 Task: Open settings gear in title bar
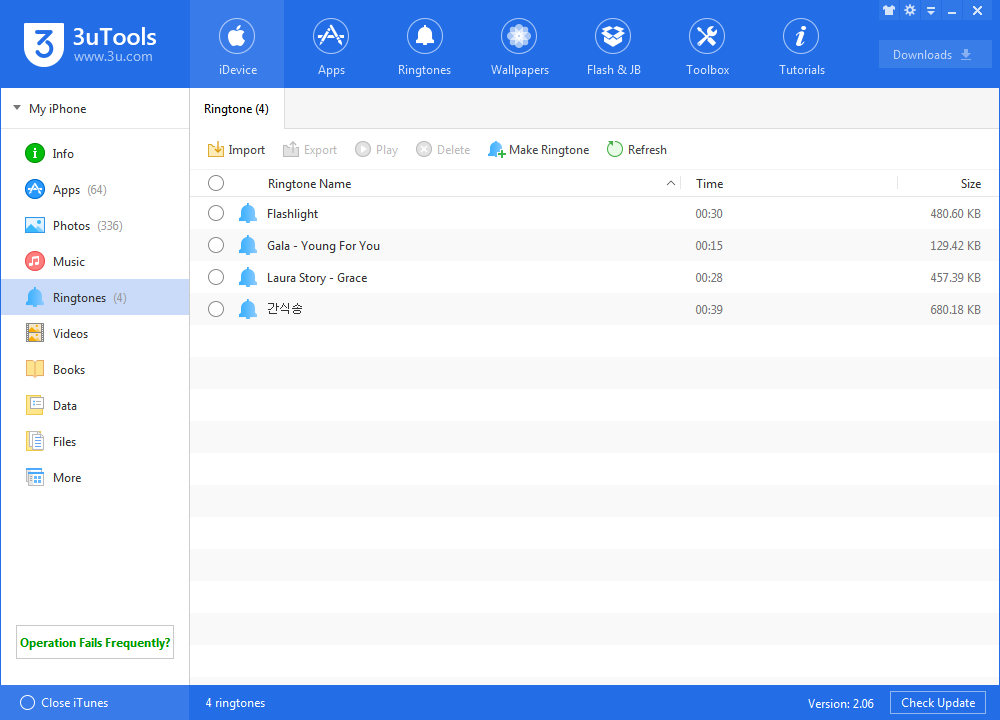pos(910,10)
